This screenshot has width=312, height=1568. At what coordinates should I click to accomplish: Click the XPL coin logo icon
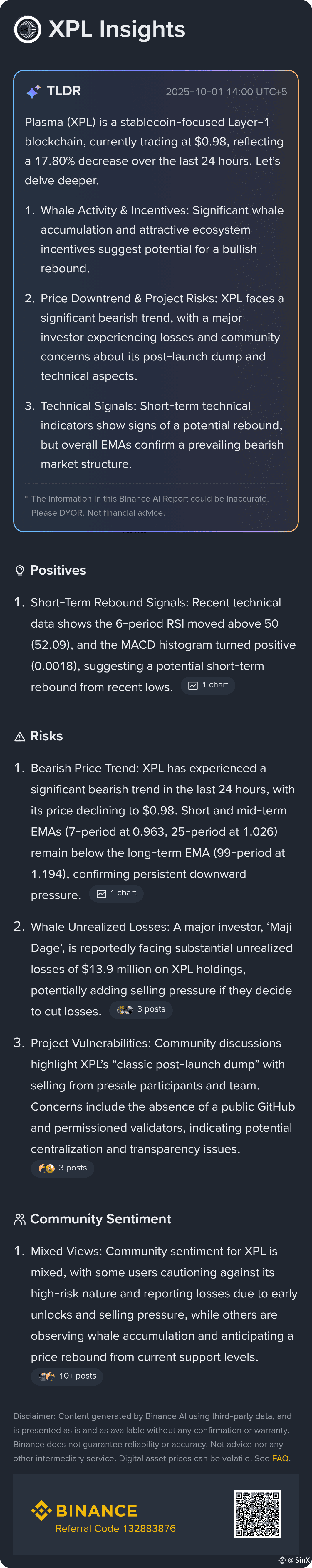click(x=27, y=29)
